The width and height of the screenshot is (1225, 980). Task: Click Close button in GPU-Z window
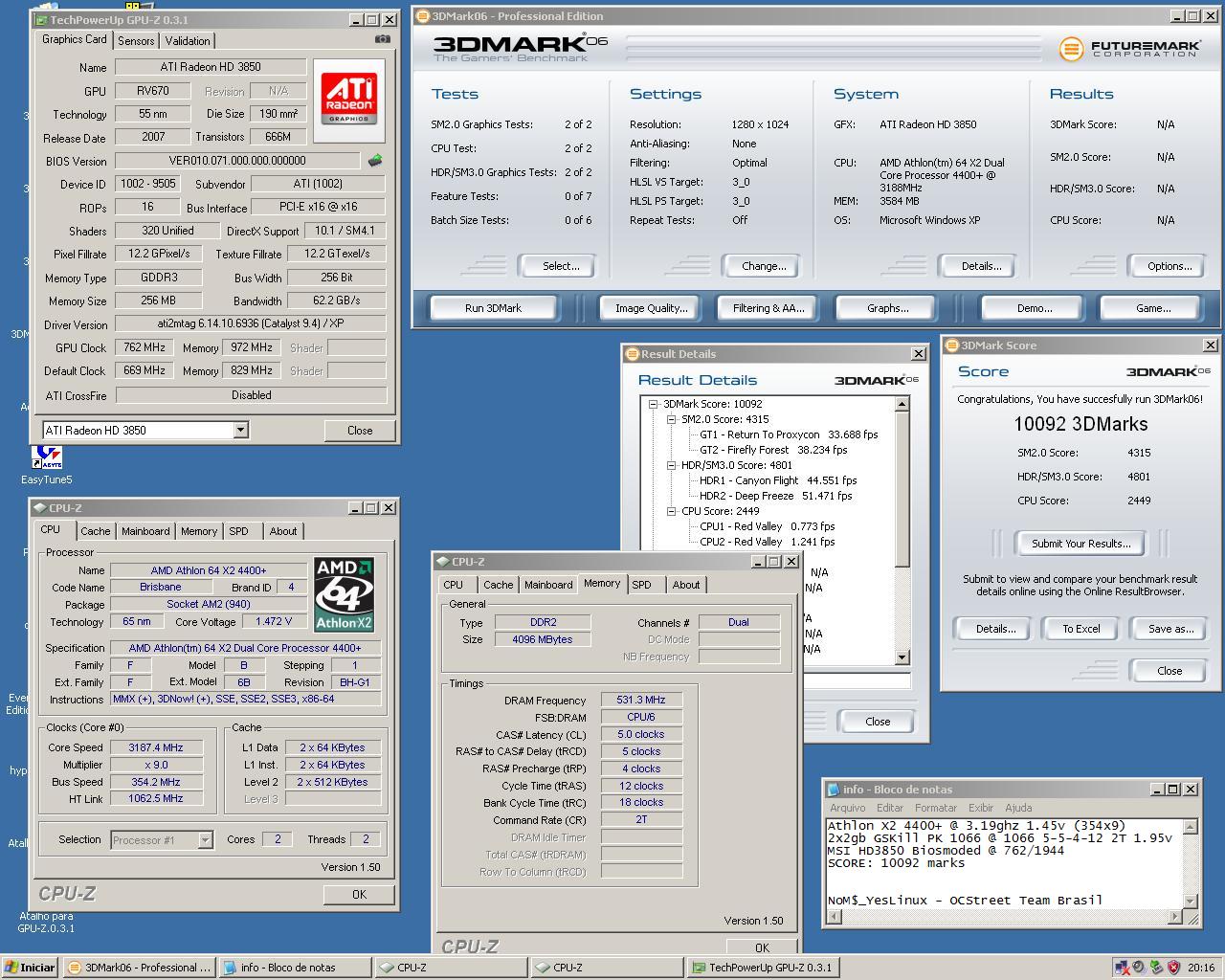[x=360, y=431]
